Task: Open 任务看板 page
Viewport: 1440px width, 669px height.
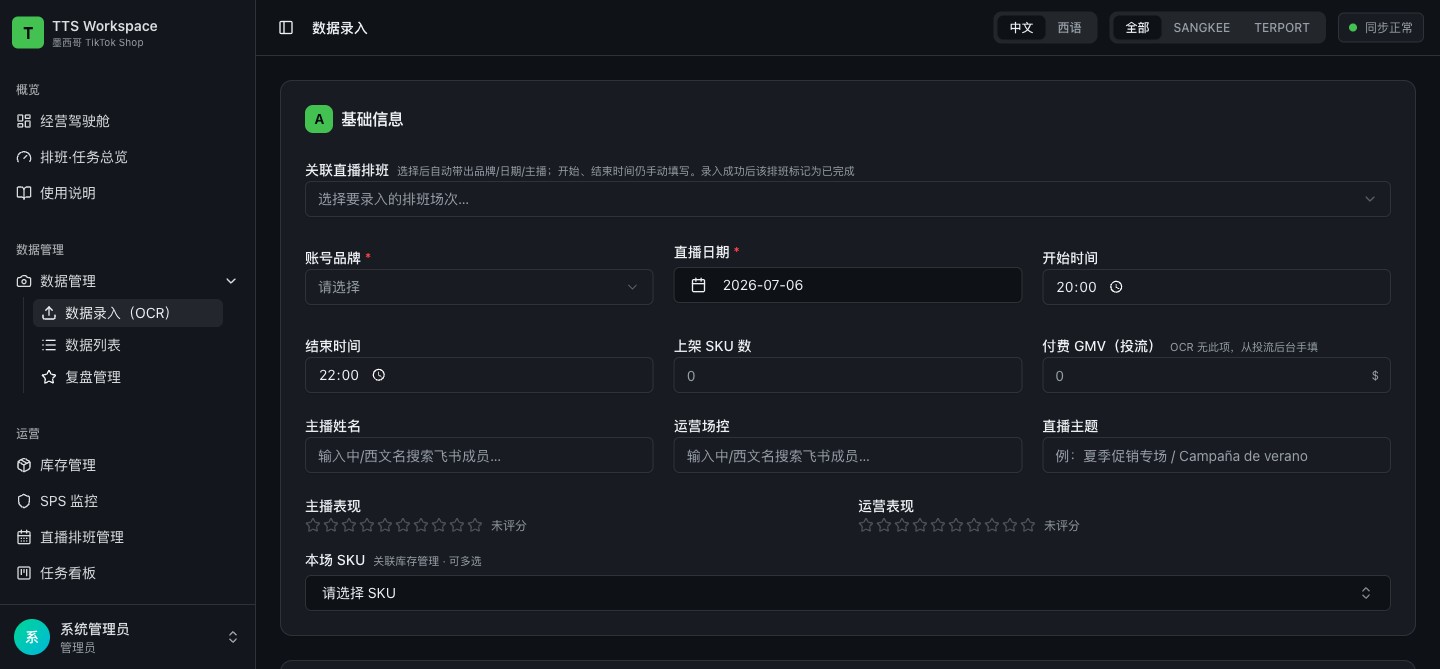Action: pyautogui.click(x=127, y=573)
